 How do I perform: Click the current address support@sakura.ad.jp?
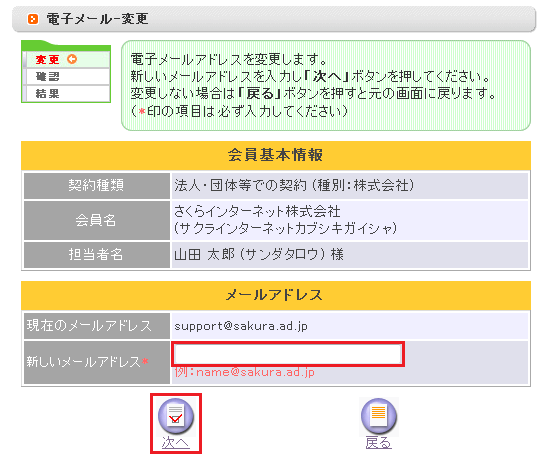[x=241, y=326]
